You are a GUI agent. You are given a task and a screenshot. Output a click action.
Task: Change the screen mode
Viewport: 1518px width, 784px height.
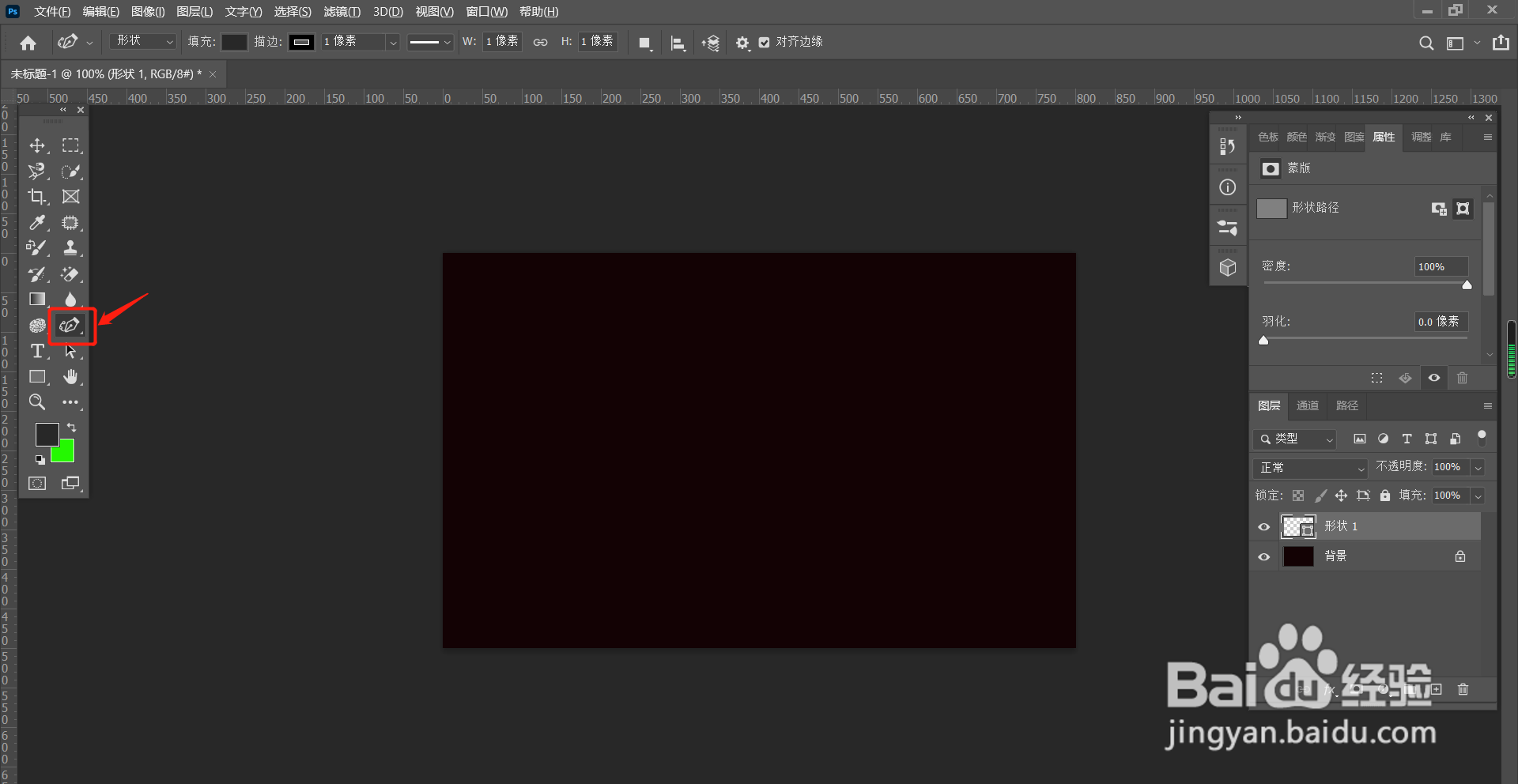click(x=71, y=483)
